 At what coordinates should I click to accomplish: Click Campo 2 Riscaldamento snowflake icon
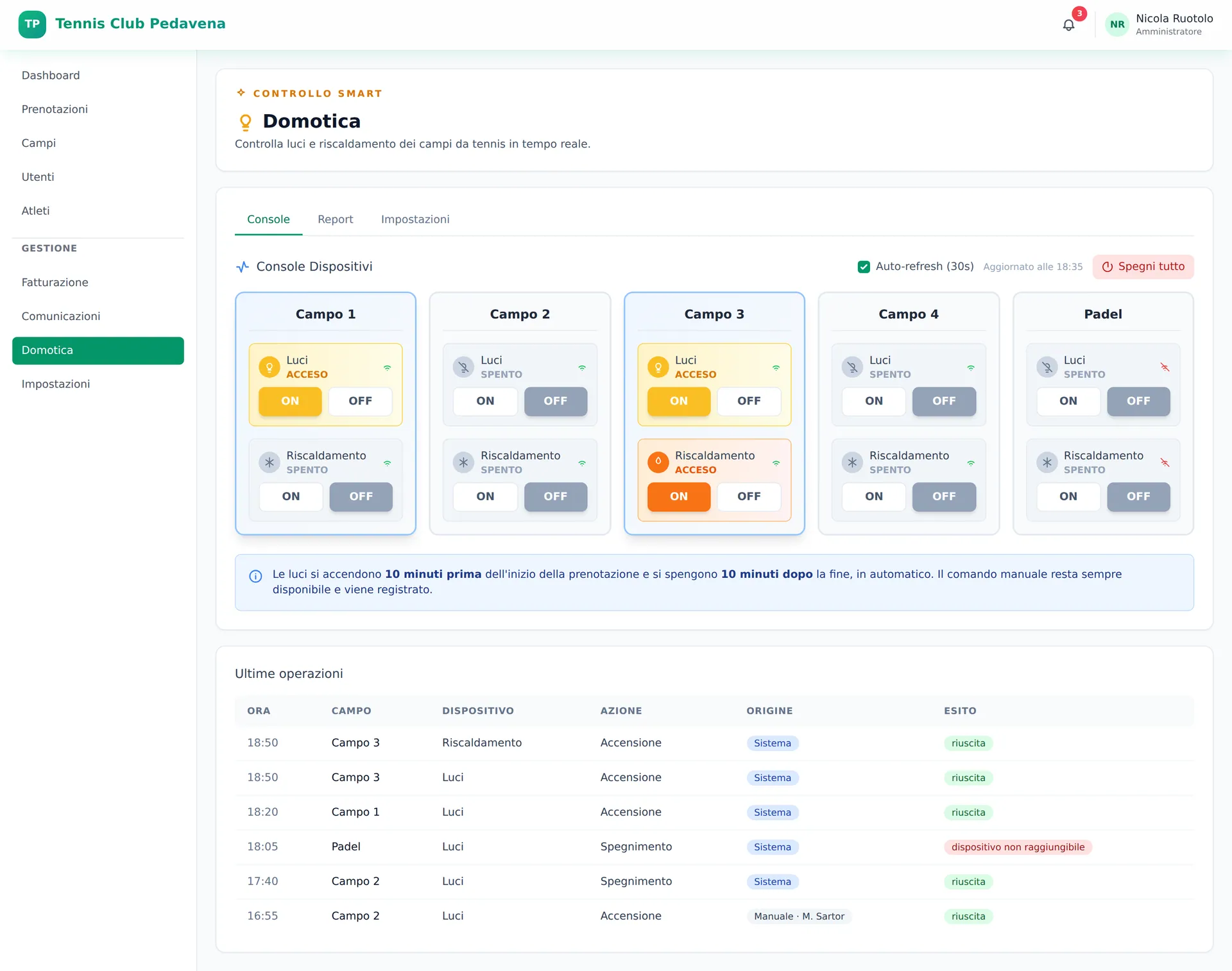pyautogui.click(x=463, y=462)
